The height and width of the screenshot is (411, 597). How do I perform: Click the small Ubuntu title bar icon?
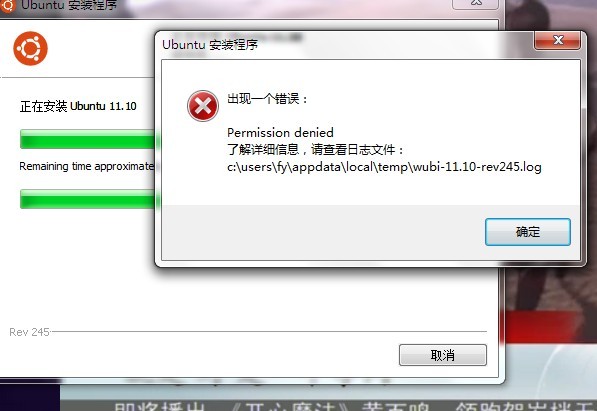8,5
